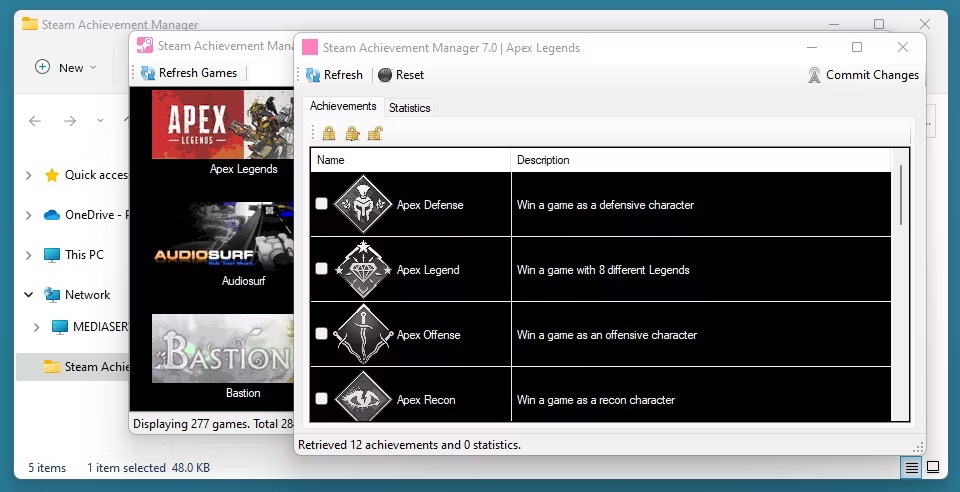Click the folder icon in the File Explorer title bar
The height and width of the screenshot is (492, 960).
29,24
